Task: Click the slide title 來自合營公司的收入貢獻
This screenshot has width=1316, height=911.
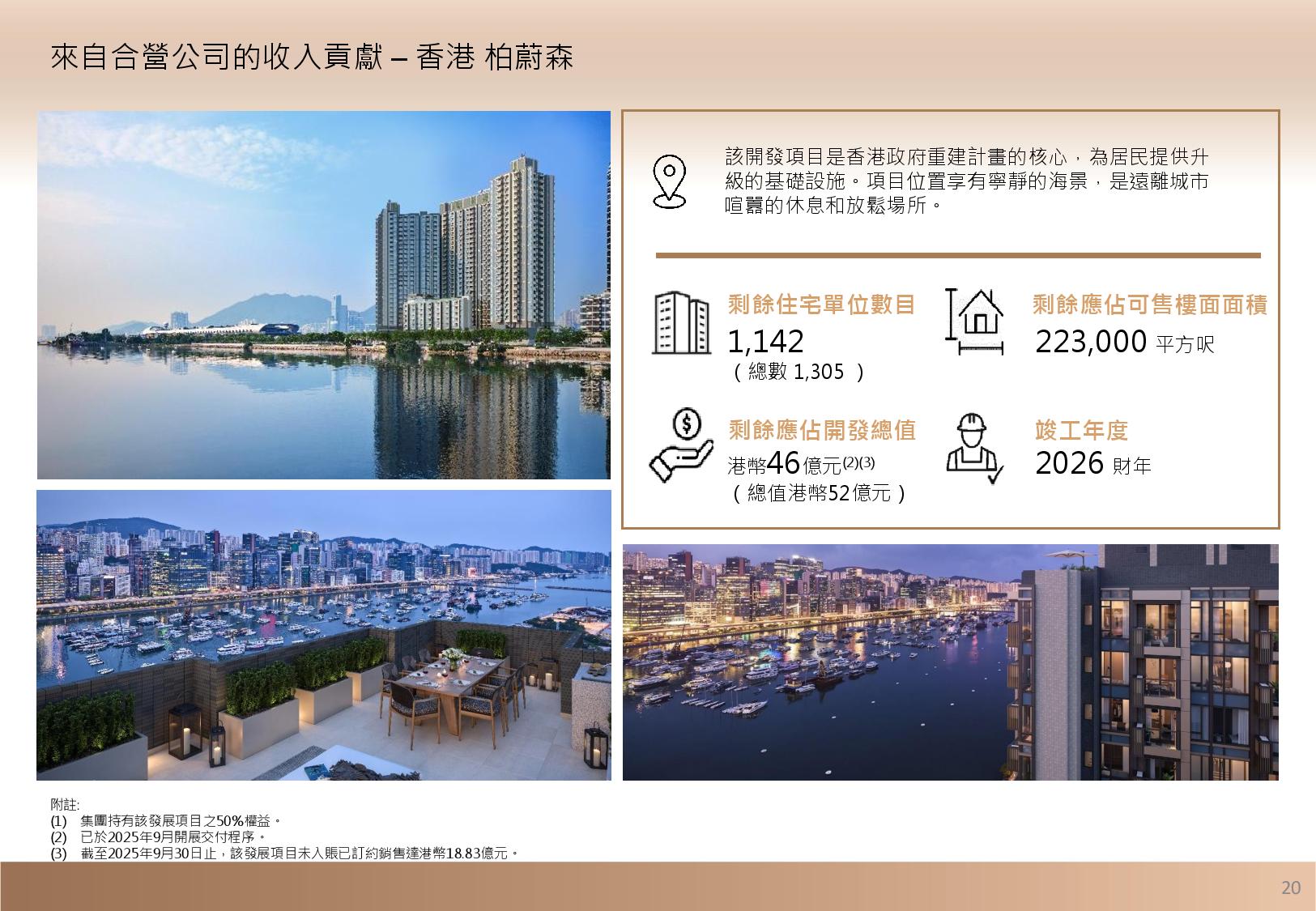Action: (312, 58)
